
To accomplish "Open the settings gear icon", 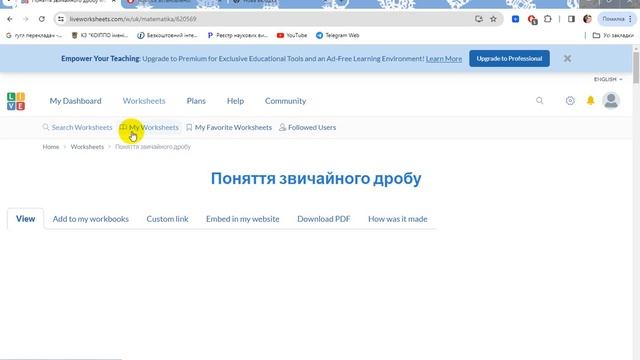I will [x=570, y=100].
